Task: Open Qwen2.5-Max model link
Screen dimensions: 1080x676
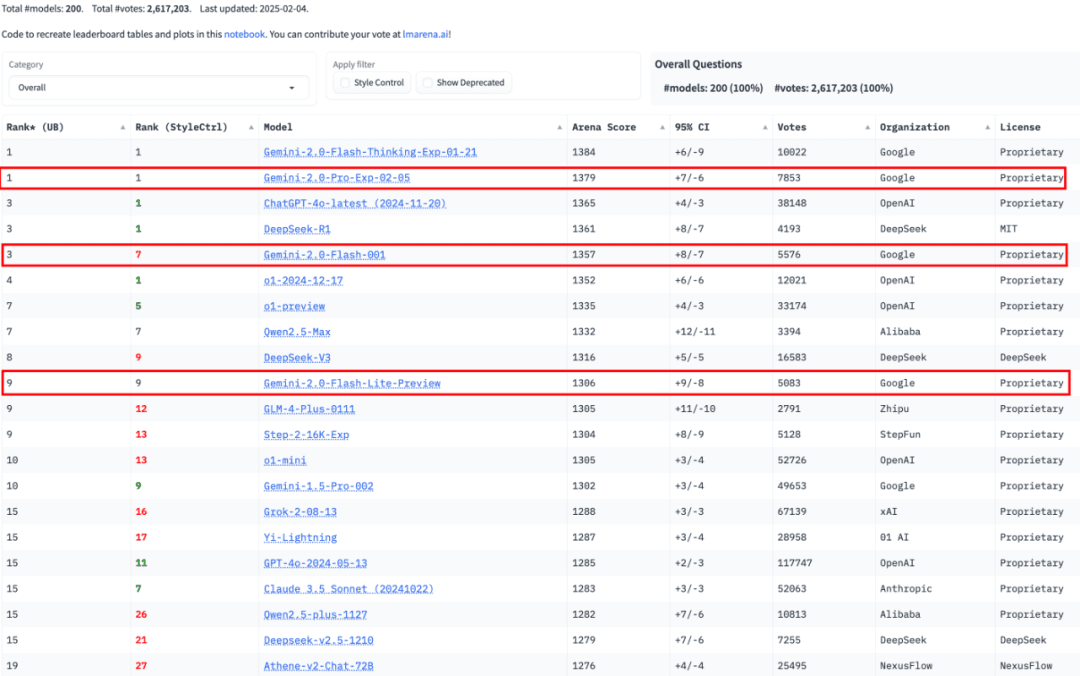Action: pos(297,332)
